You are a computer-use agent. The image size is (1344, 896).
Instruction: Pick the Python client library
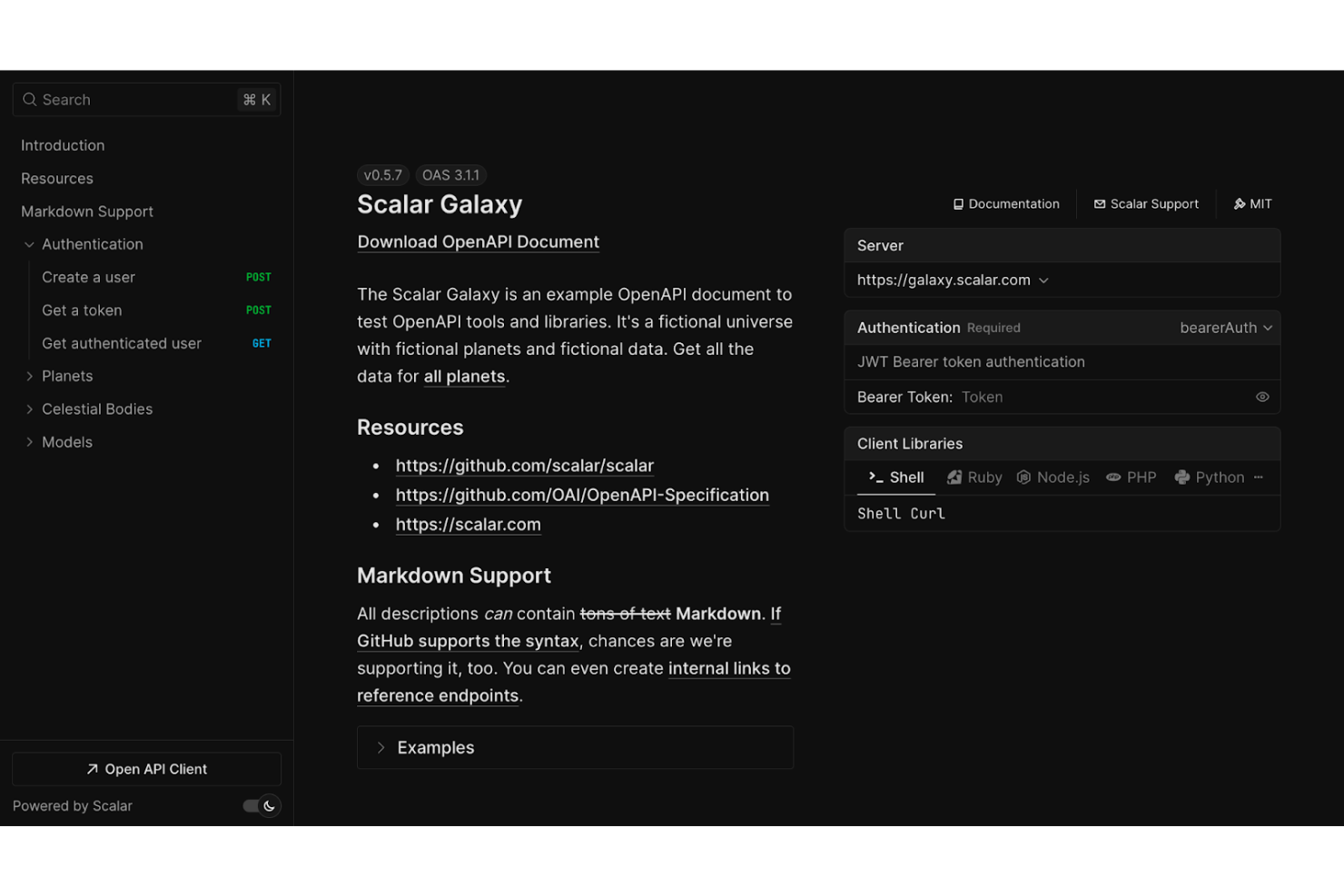[x=1210, y=477]
